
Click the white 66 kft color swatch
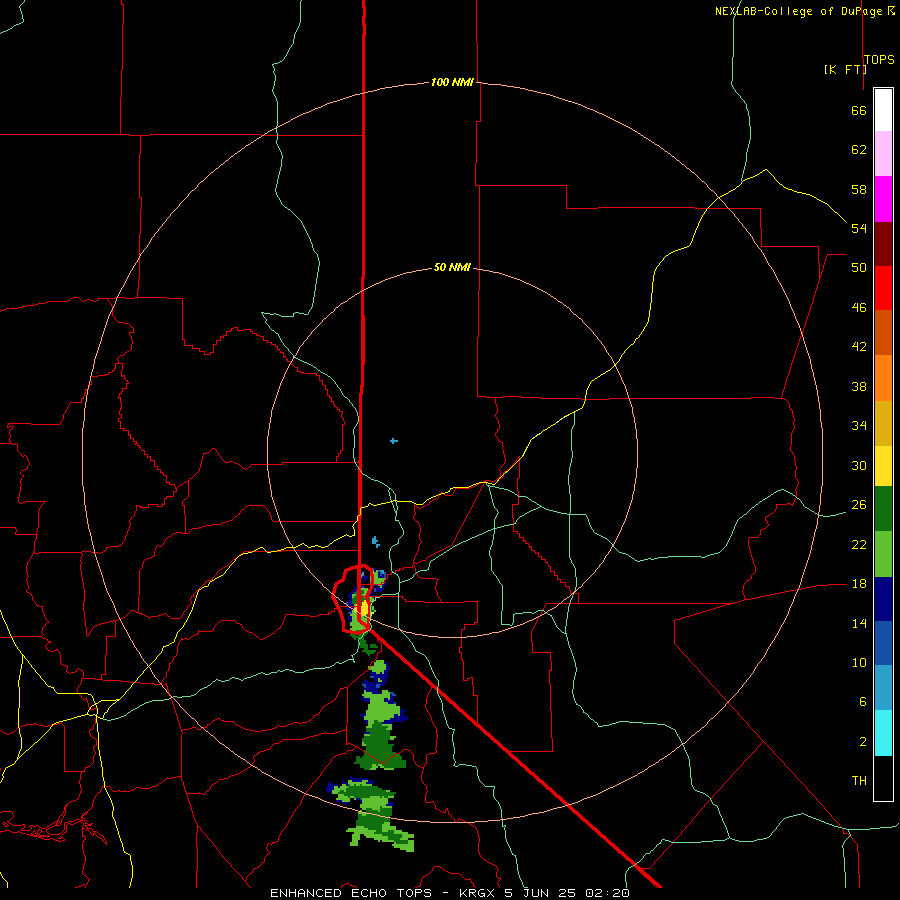(883, 110)
